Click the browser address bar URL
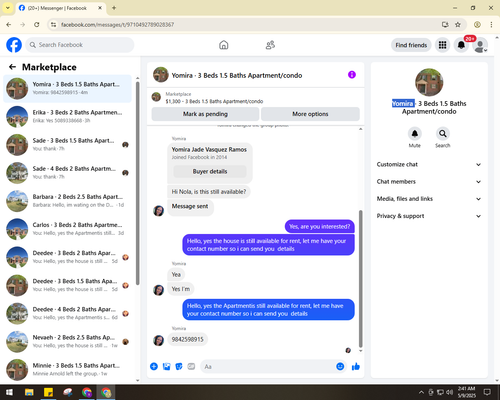The image size is (500, 400). 117,24
